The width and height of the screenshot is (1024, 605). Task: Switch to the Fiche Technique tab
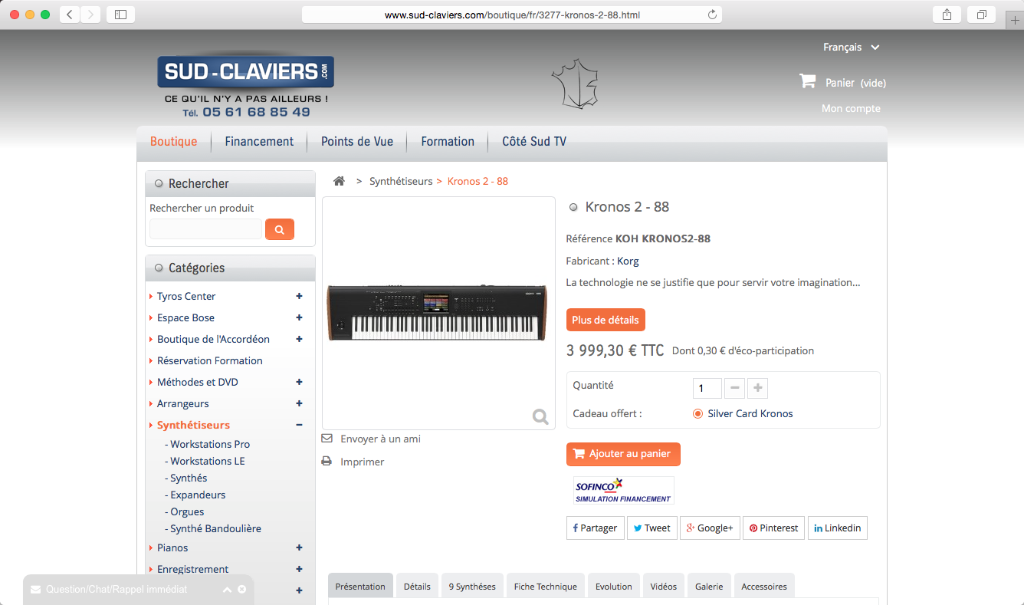coord(545,586)
